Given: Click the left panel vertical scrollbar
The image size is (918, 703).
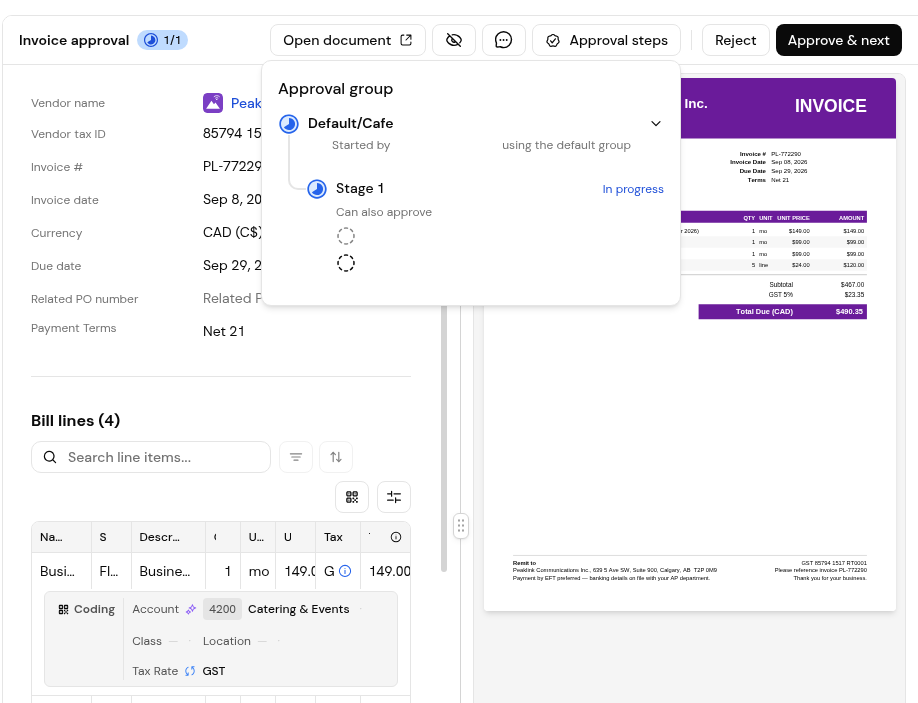Looking at the screenshot, I should [x=444, y=438].
